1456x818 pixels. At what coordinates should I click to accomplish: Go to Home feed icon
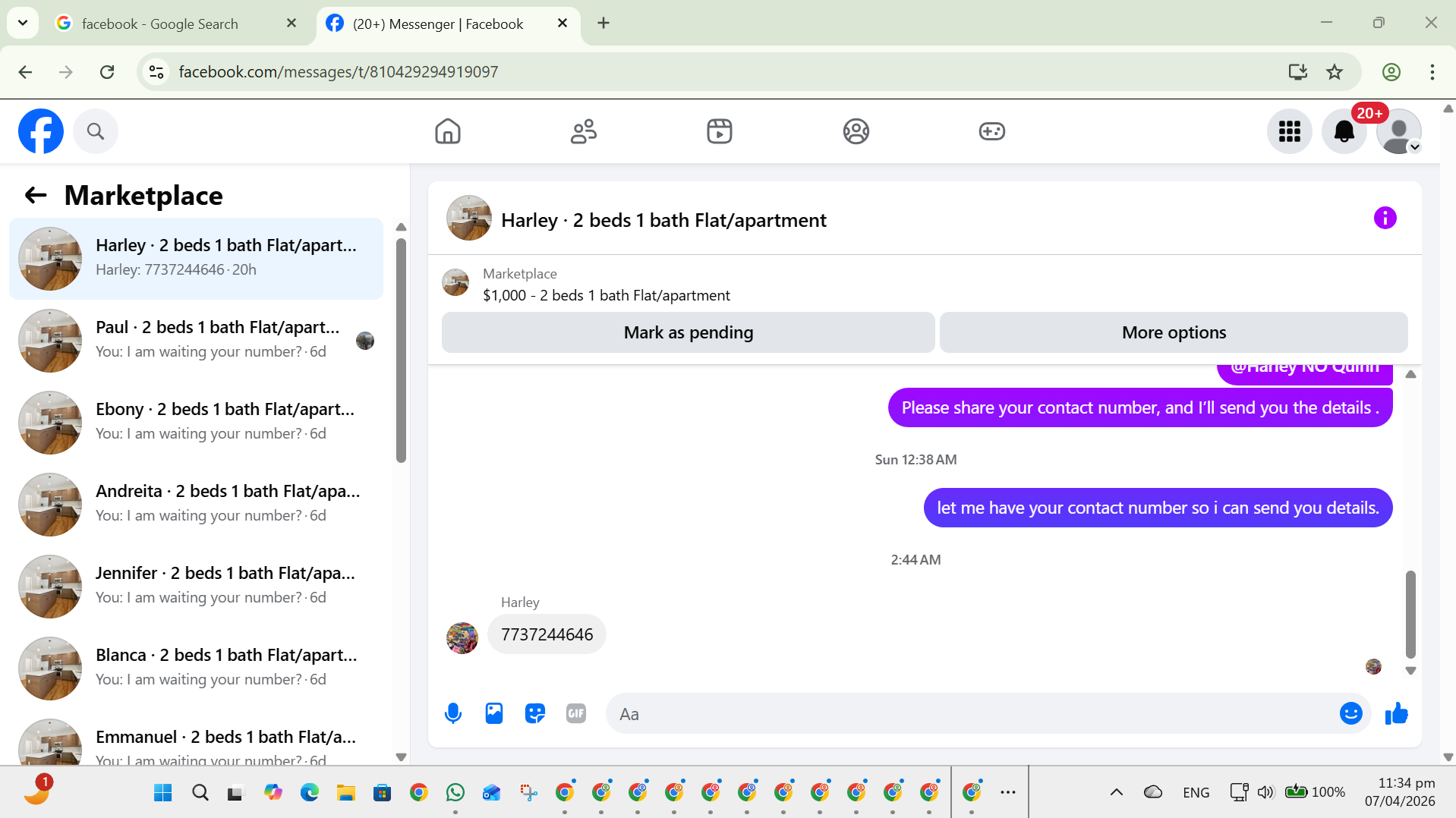(x=448, y=131)
